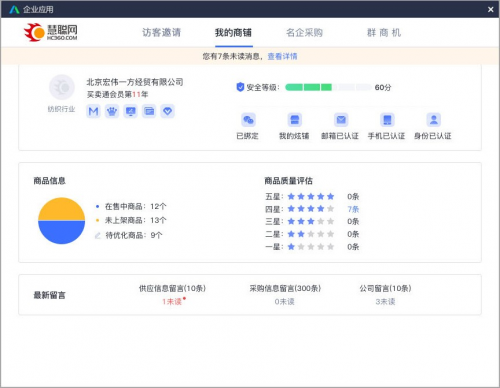500x388 pixels.
Task: Click the 查看详情 link for unread messages
Action: [282, 56]
